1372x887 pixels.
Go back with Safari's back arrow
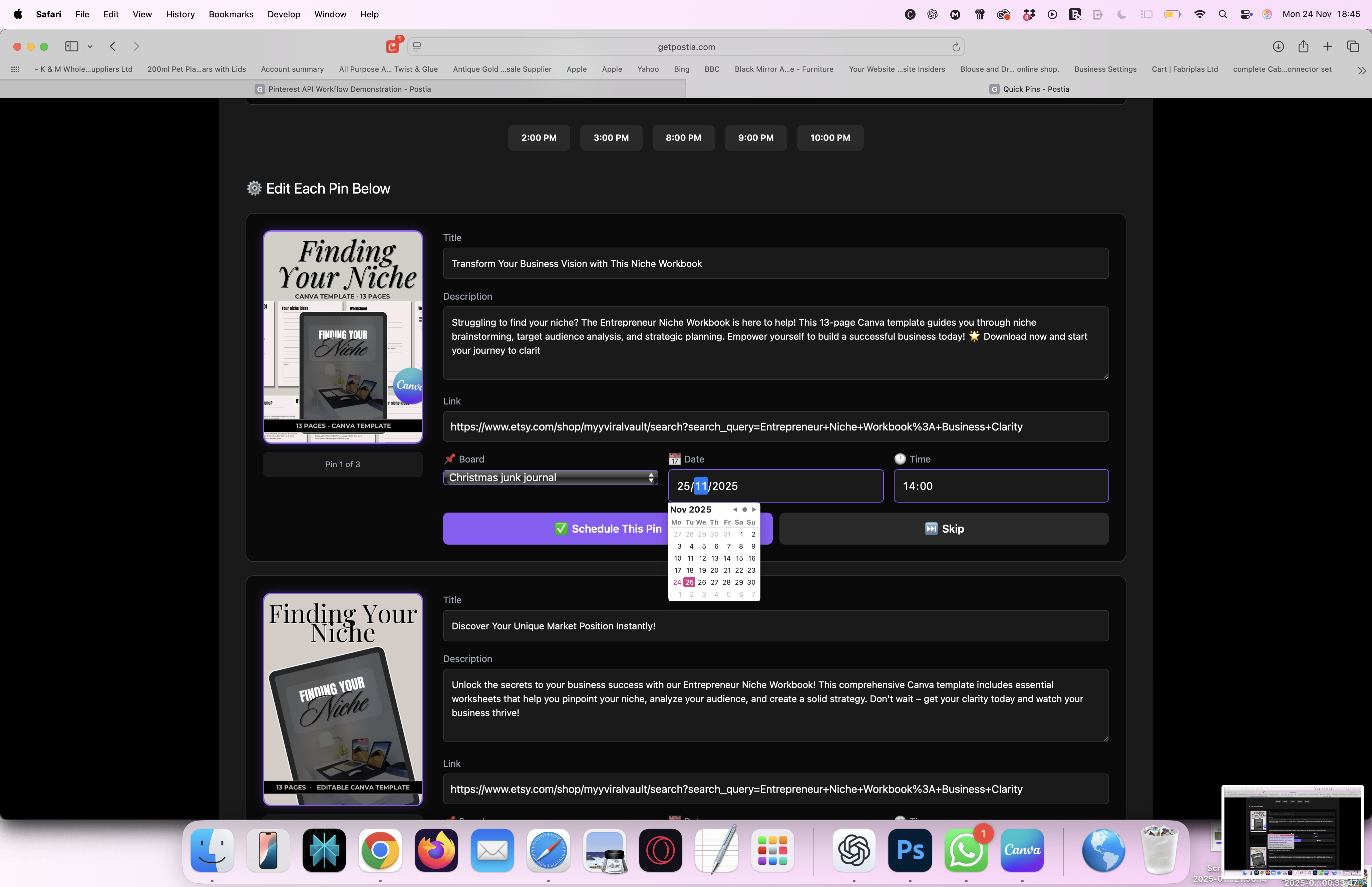coord(113,47)
